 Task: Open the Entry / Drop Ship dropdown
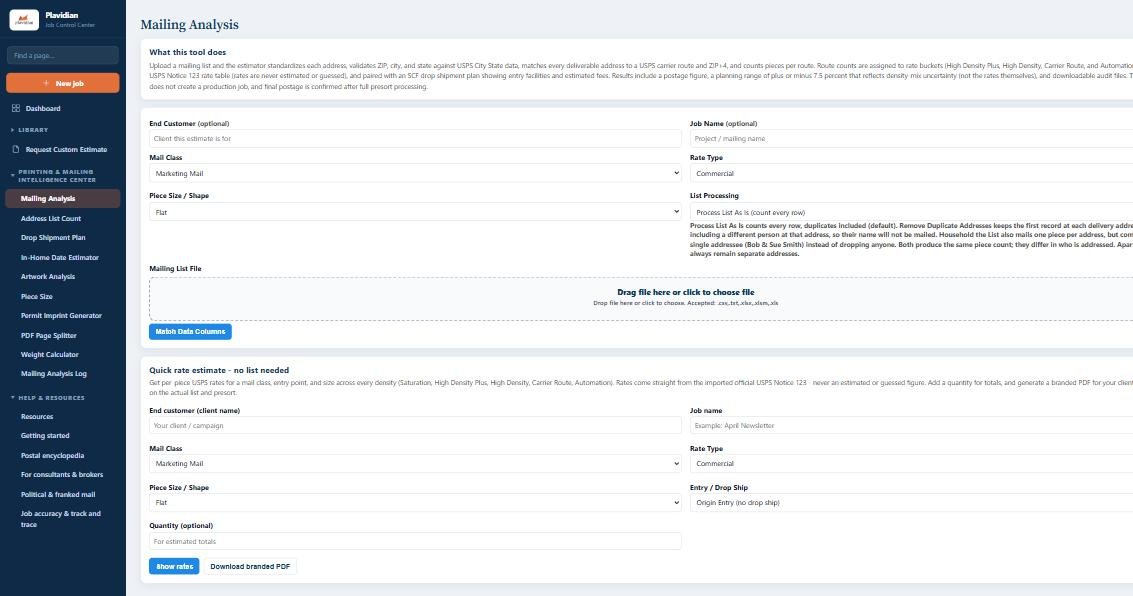click(x=911, y=503)
